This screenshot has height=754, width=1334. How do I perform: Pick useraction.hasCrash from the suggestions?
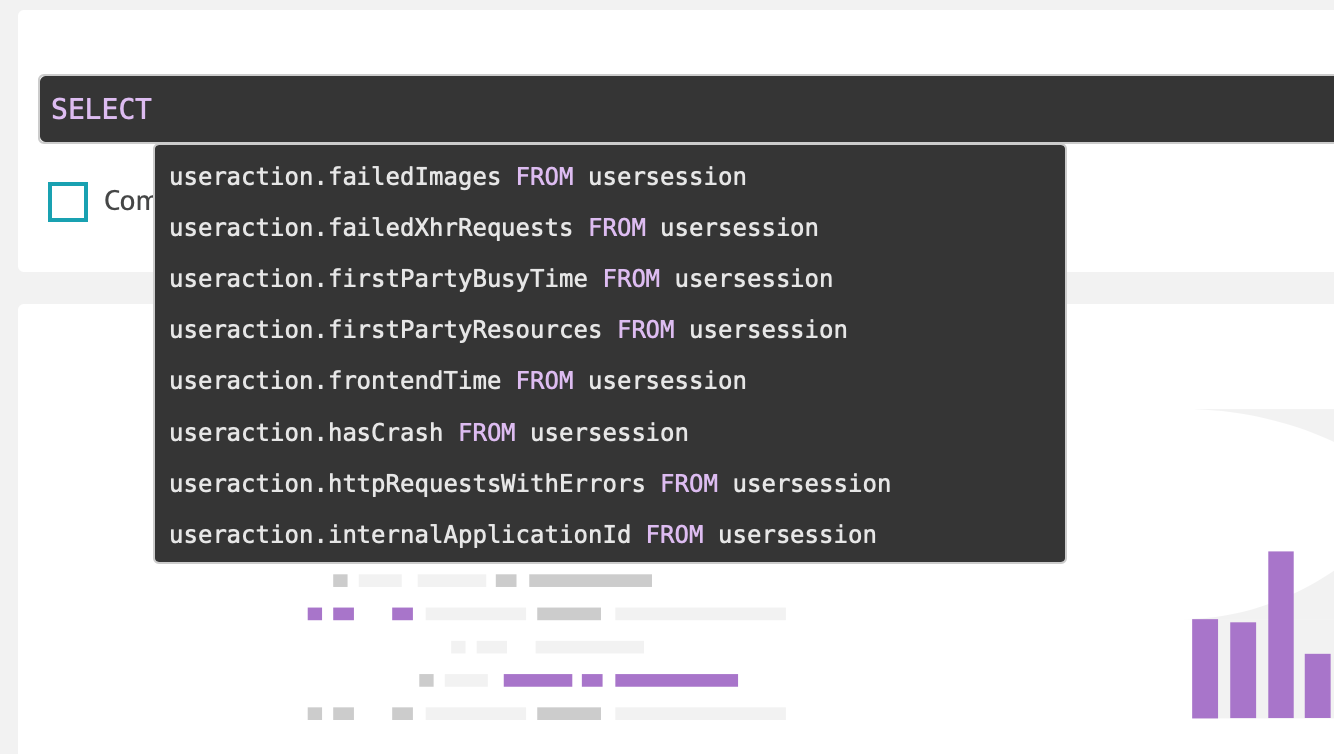(428, 433)
